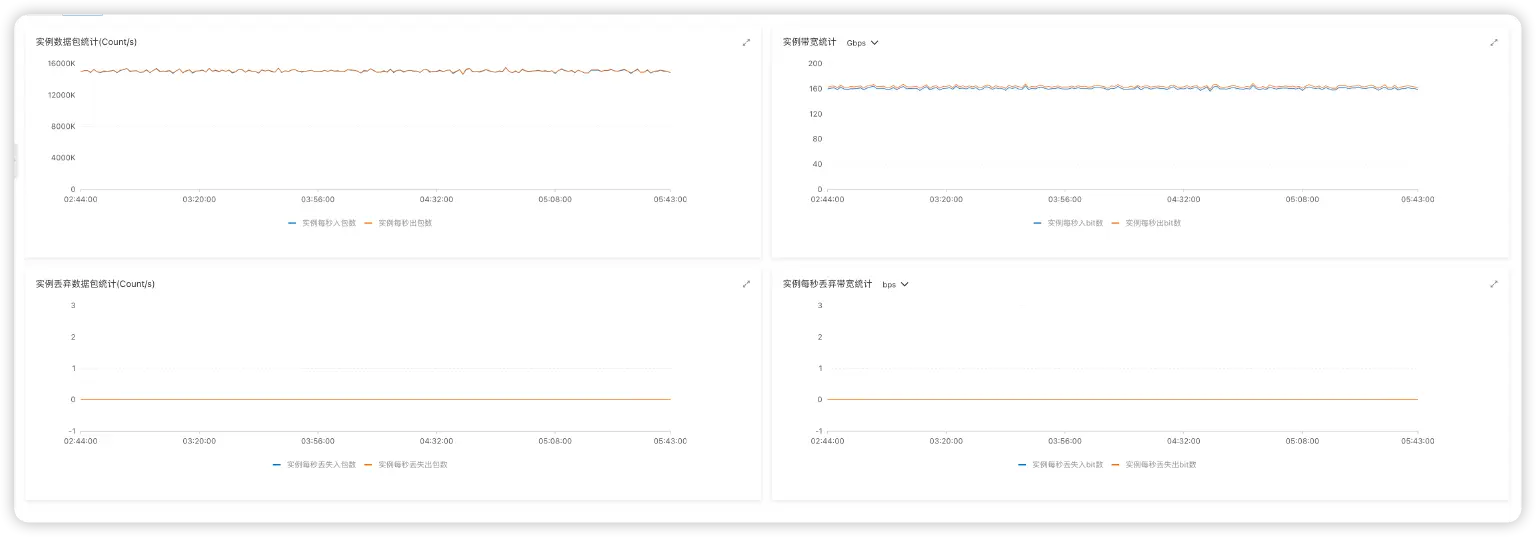Click the 80 label on bandwidth chart

pos(817,139)
